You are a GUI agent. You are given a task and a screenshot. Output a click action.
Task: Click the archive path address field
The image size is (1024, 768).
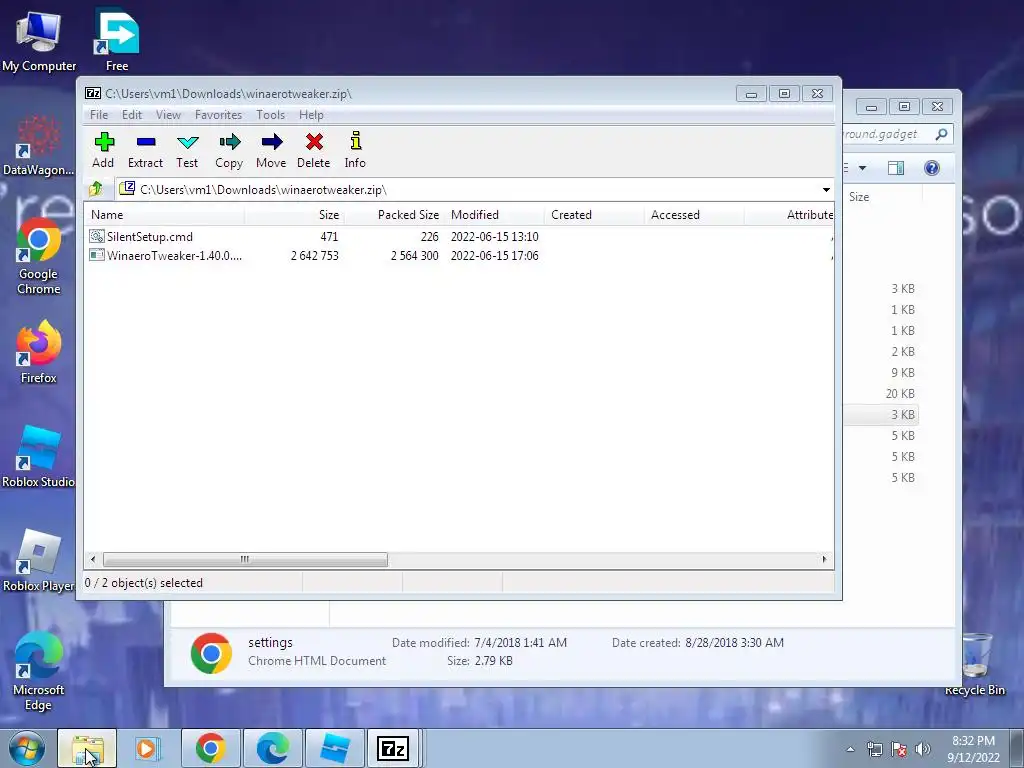(x=468, y=190)
